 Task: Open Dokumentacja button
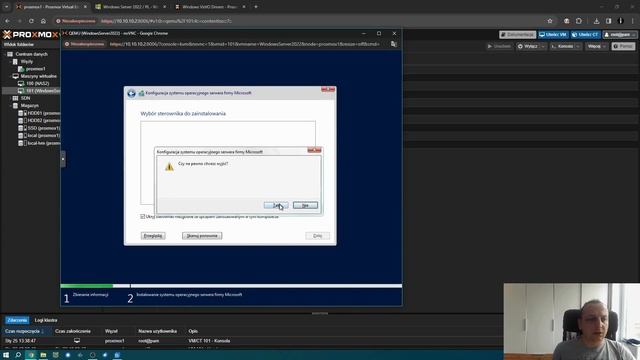point(518,35)
